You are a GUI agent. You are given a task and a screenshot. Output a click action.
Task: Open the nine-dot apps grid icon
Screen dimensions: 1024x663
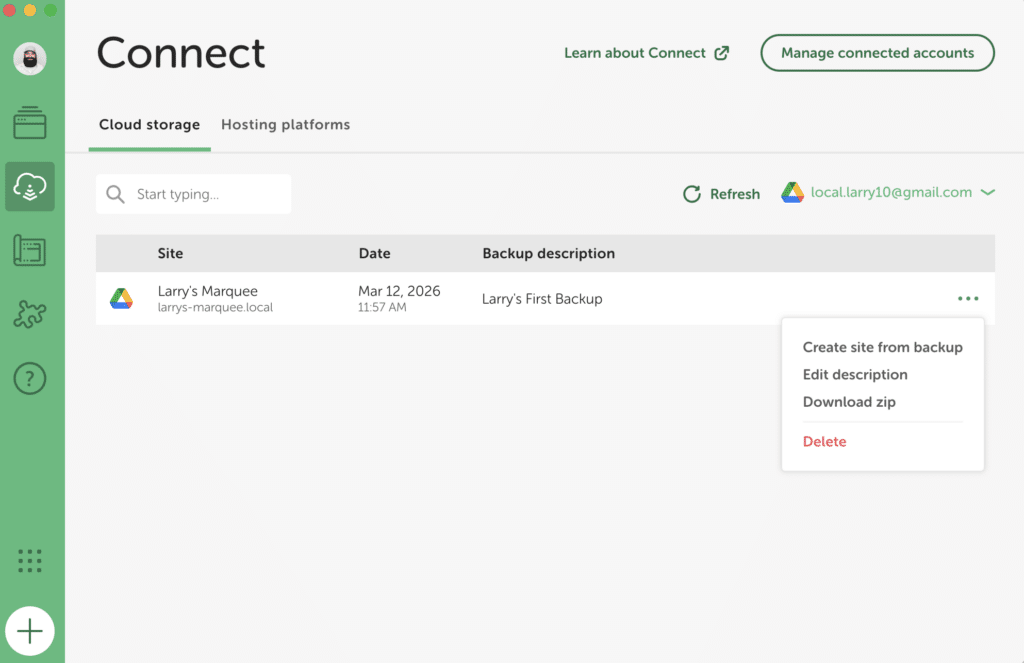(30, 561)
